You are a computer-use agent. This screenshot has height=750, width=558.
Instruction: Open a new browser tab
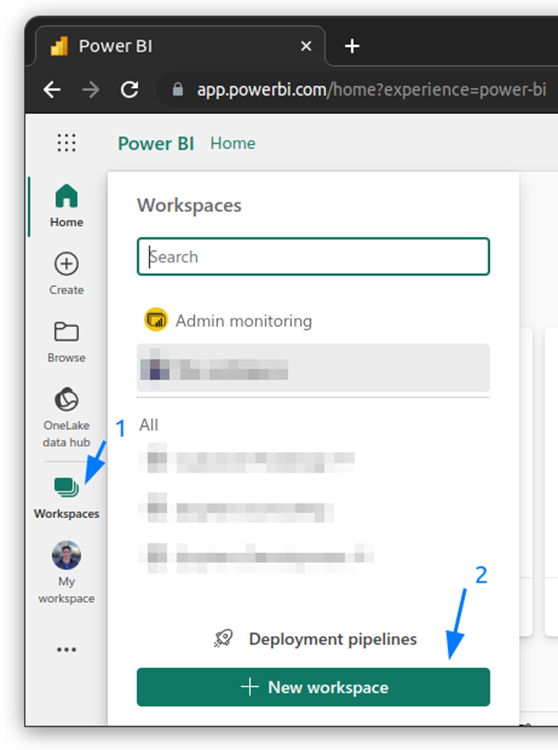352,46
